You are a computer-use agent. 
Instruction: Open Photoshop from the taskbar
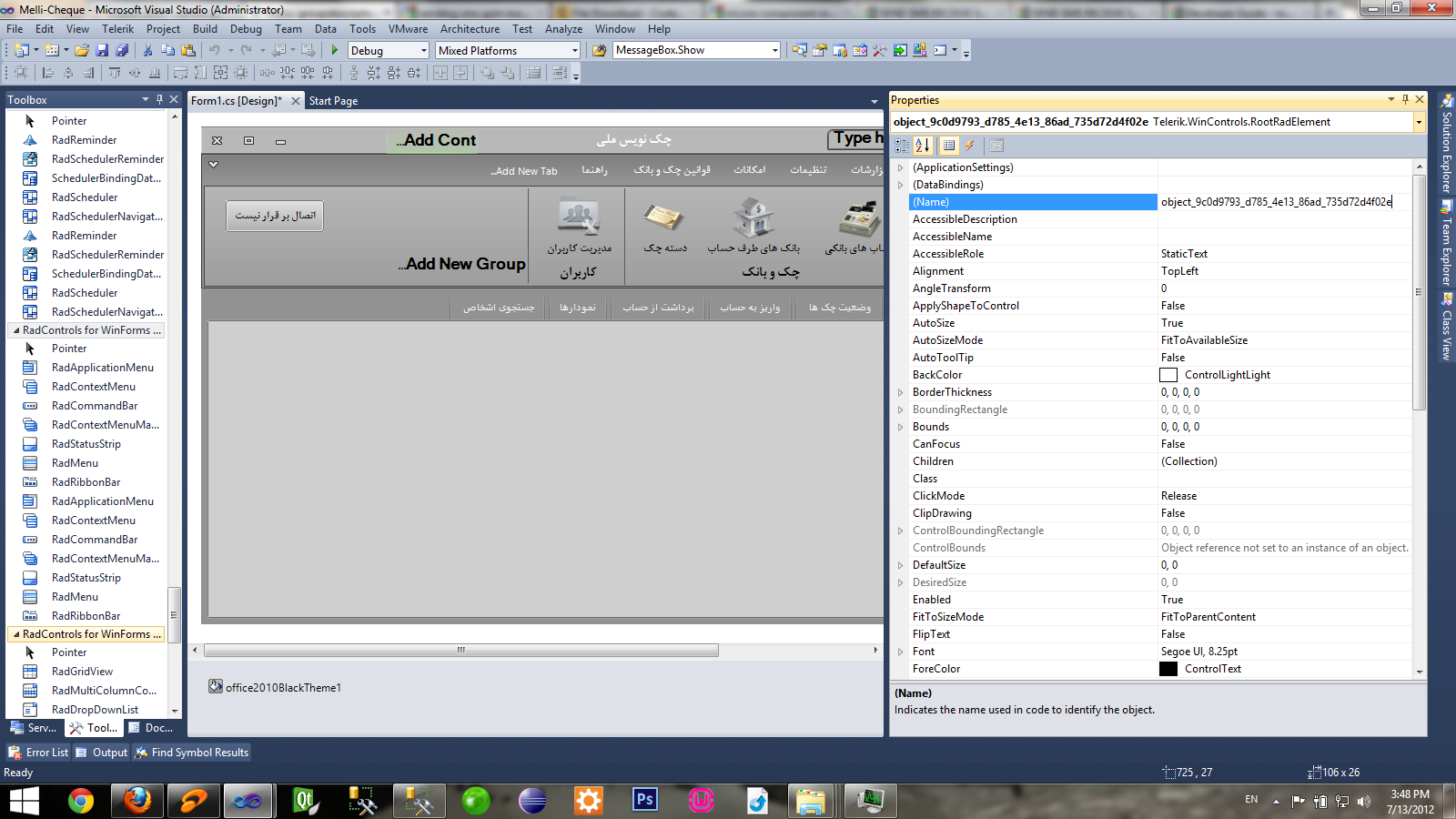click(645, 800)
